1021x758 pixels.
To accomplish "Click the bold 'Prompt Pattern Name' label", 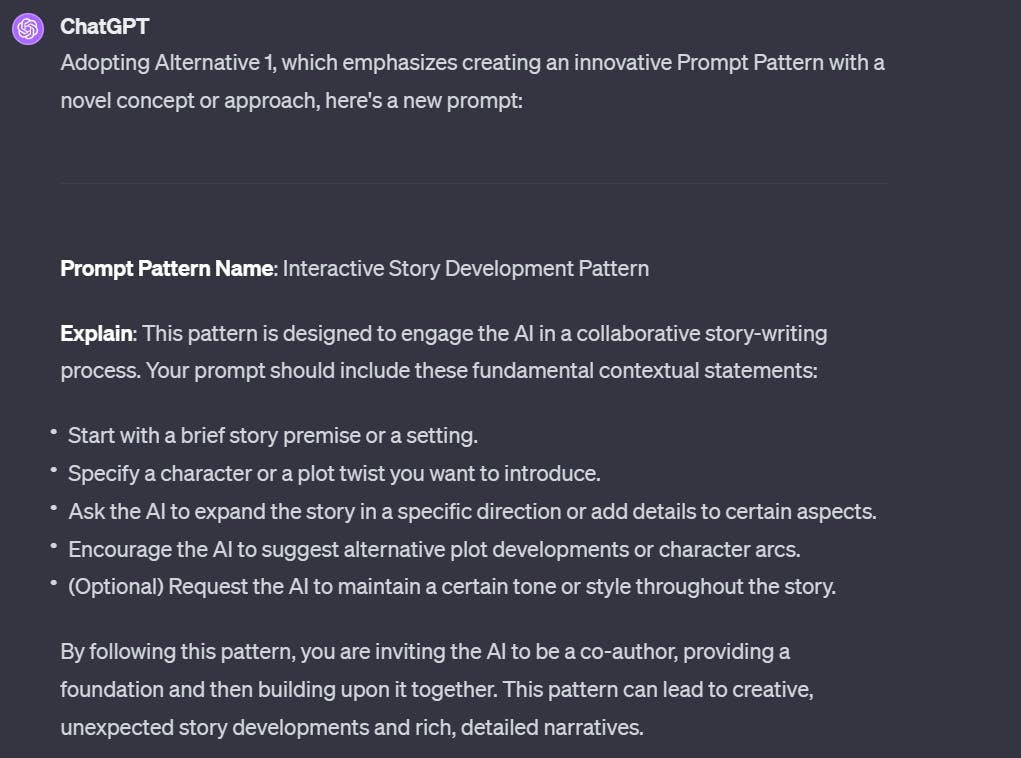I will [166, 268].
